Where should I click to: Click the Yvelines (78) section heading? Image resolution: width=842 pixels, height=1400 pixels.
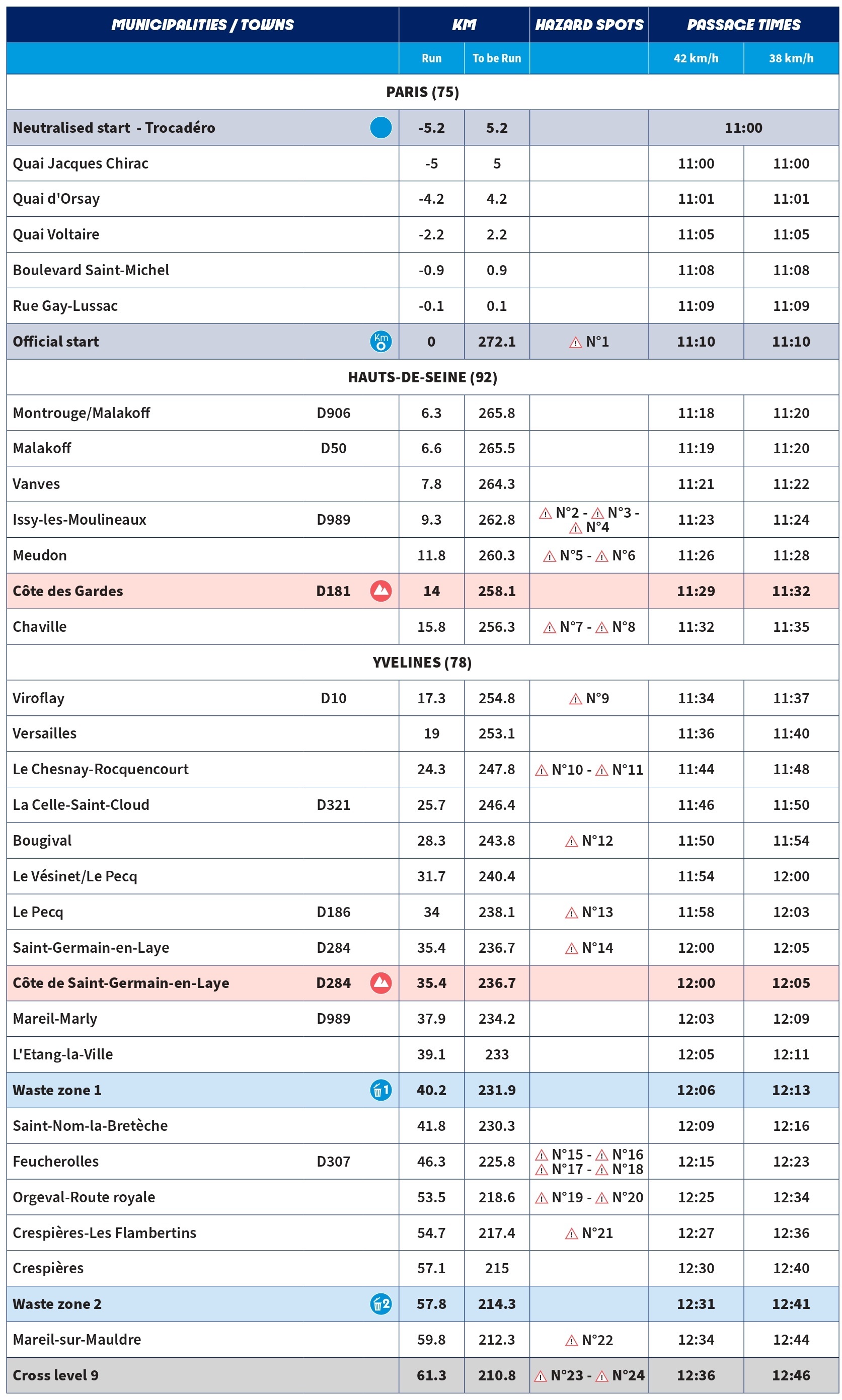coord(422,663)
